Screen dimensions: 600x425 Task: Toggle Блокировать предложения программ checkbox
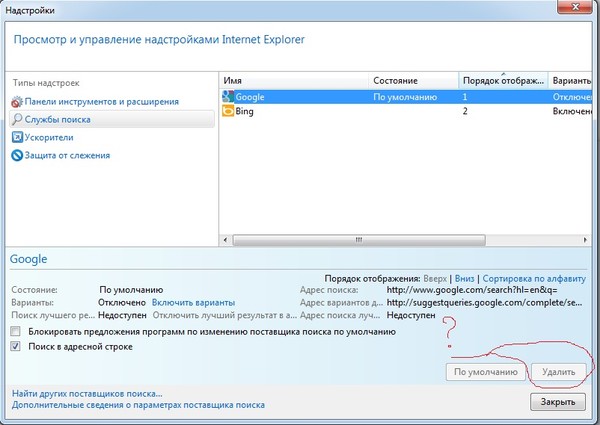[x=15, y=331]
